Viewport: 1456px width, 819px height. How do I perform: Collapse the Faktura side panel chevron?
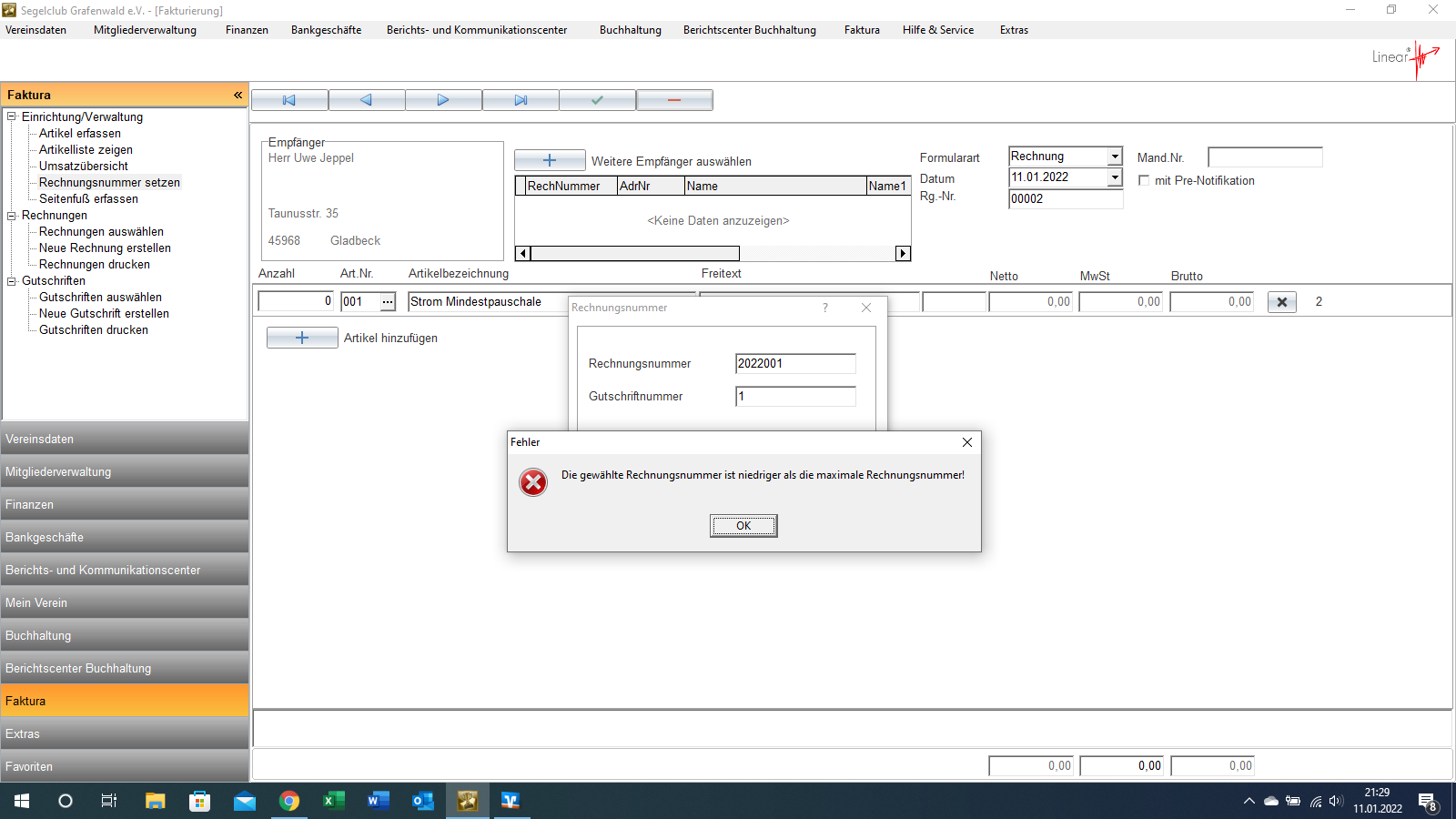tap(238, 95)
